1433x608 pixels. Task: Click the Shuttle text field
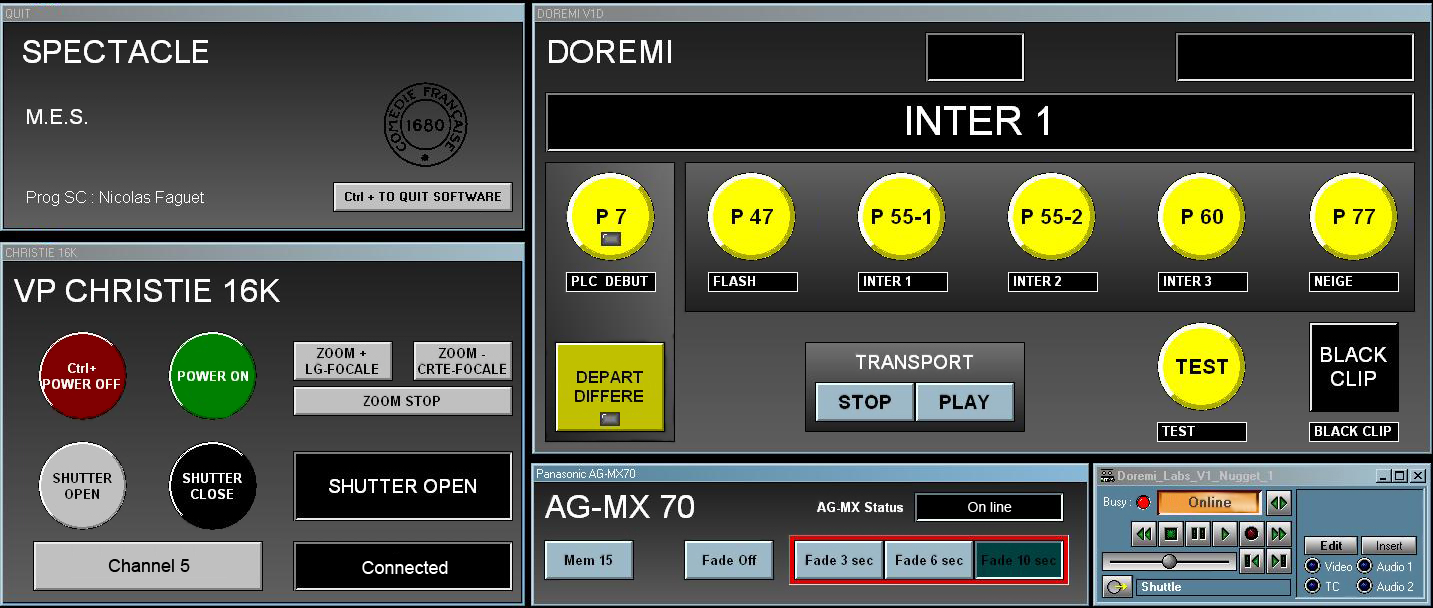(x=1212, y=587)
